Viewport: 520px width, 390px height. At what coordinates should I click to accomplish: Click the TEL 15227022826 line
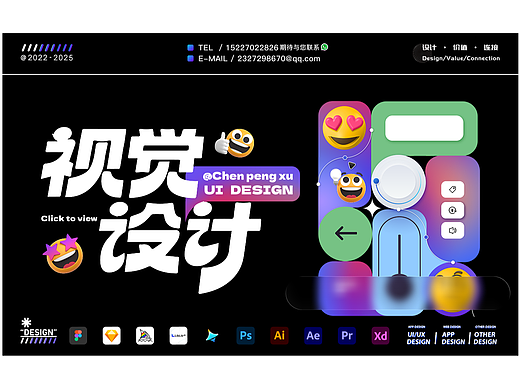click(x=258, y=47)
